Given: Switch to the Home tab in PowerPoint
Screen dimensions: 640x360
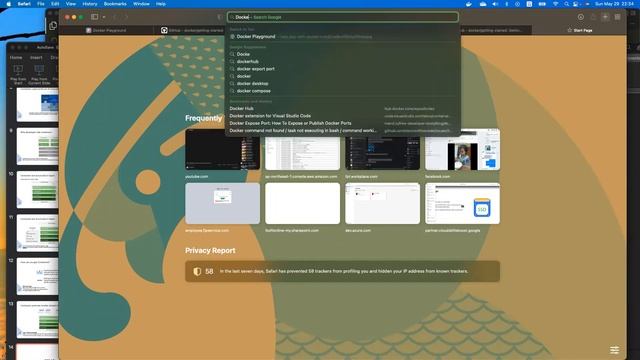Looking at the screenshot, I should click(x=16, y=58).
